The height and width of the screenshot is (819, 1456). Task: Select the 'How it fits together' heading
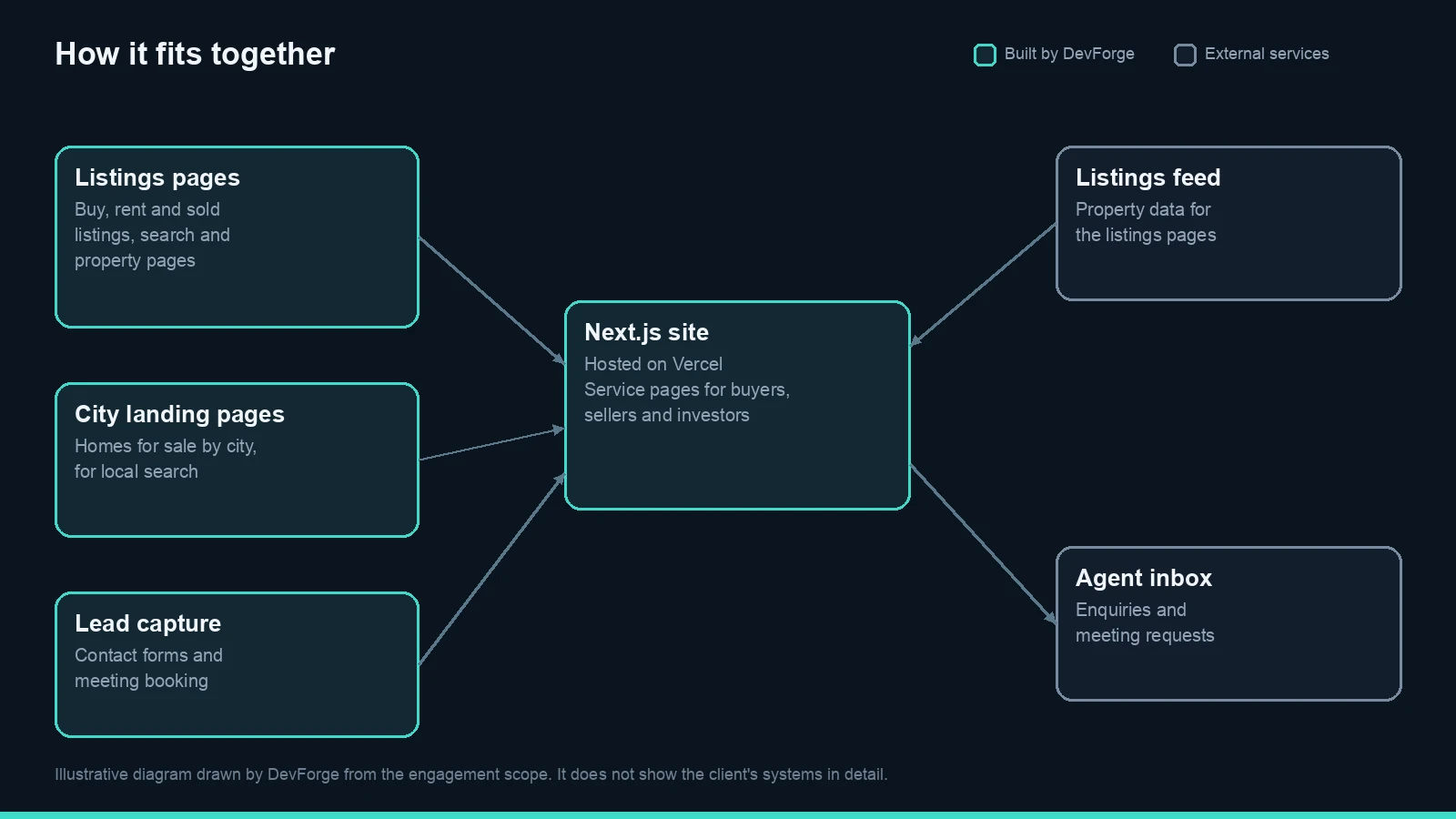[x=195, y=55]
